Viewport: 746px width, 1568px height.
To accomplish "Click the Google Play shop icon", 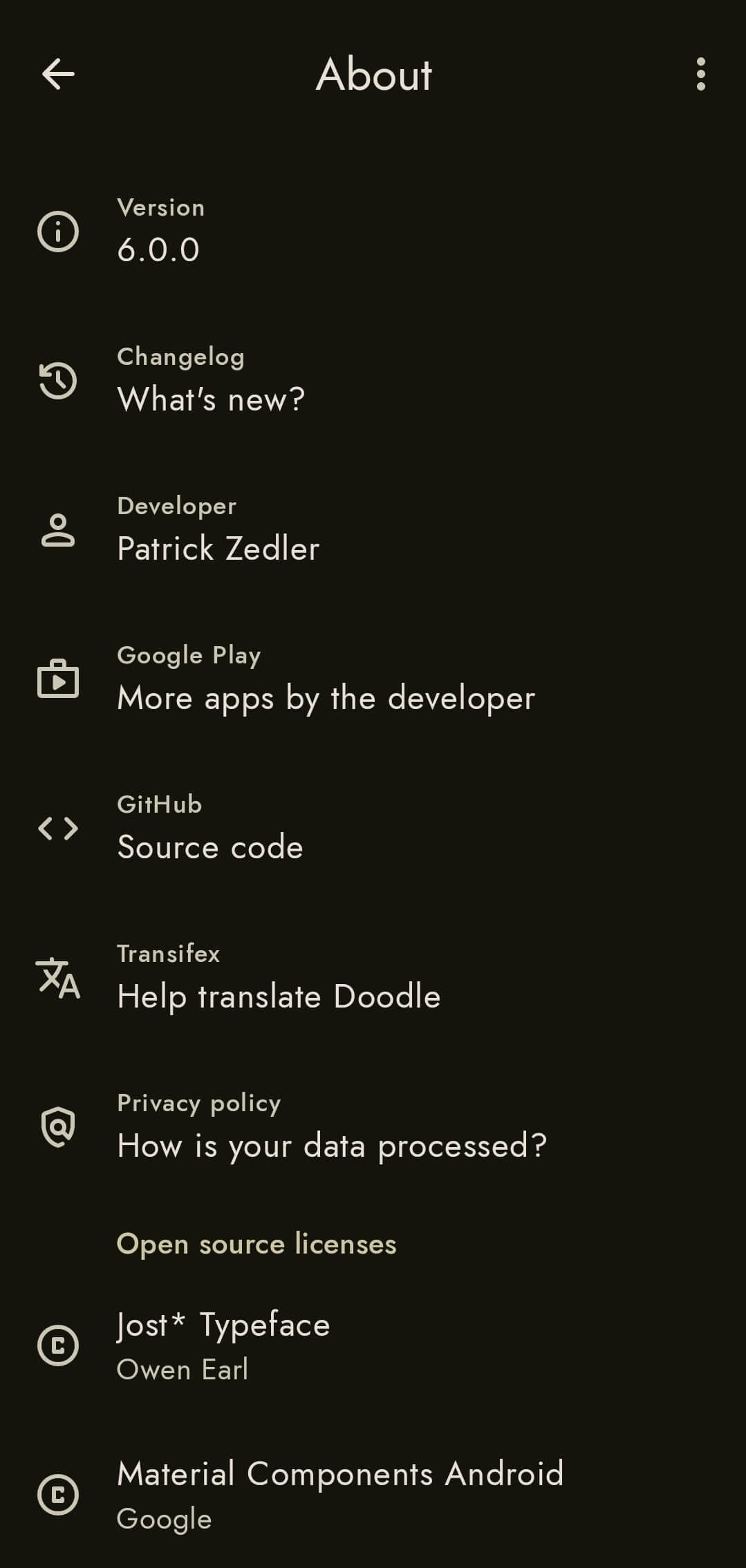I will point(58,679).
